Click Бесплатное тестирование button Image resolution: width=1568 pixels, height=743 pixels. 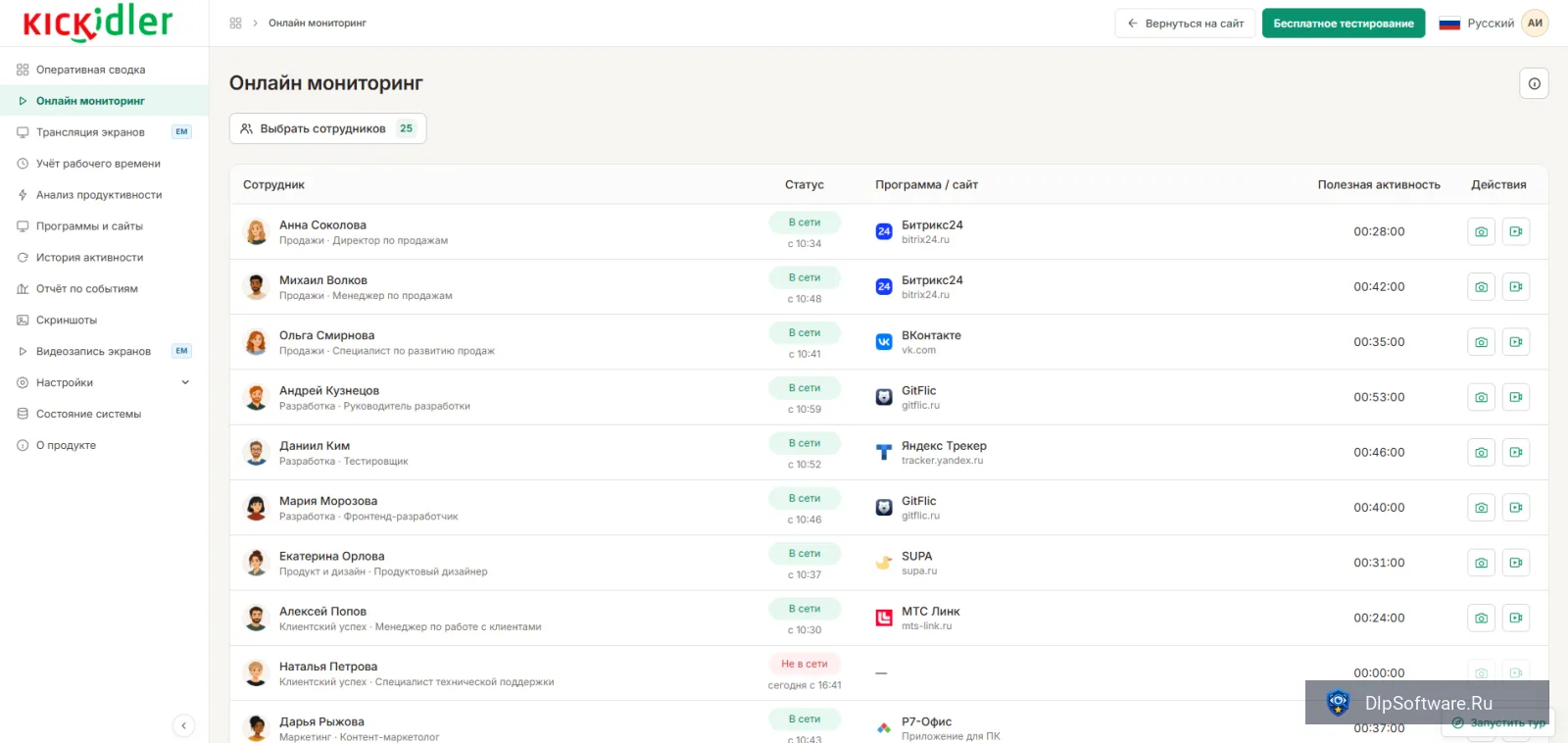pos(1343,23)
